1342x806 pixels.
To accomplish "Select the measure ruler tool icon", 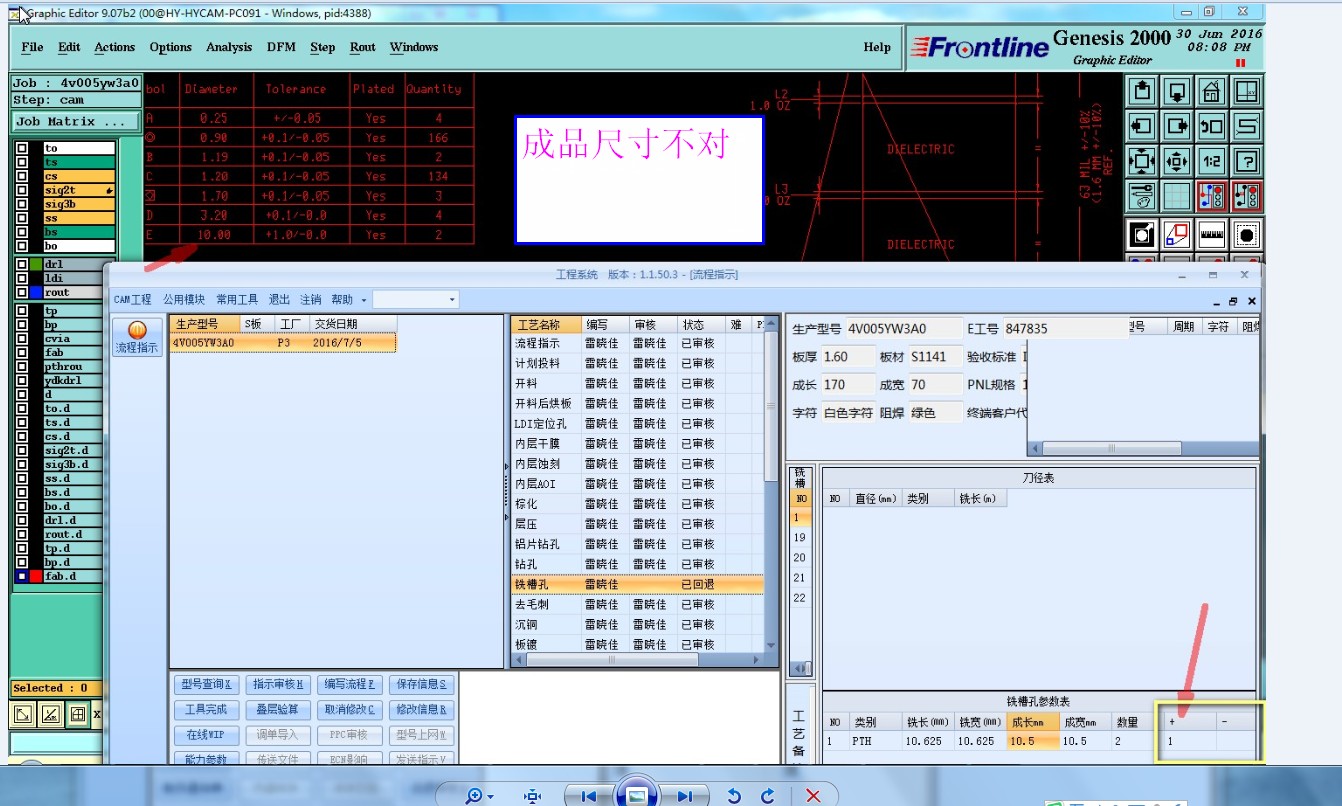I will click(x=1211, y=236).
